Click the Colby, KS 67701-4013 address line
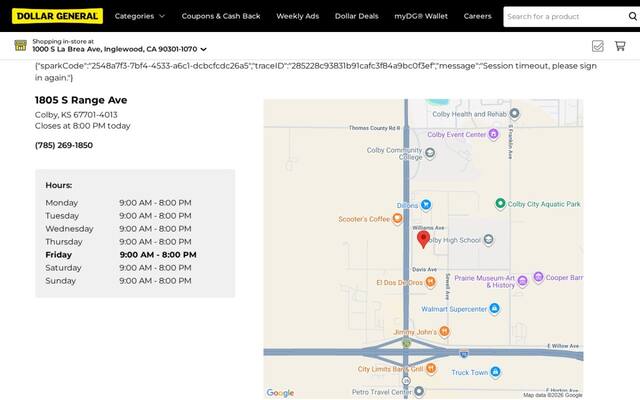Screen dimensions: 640x400 (76, 115)
